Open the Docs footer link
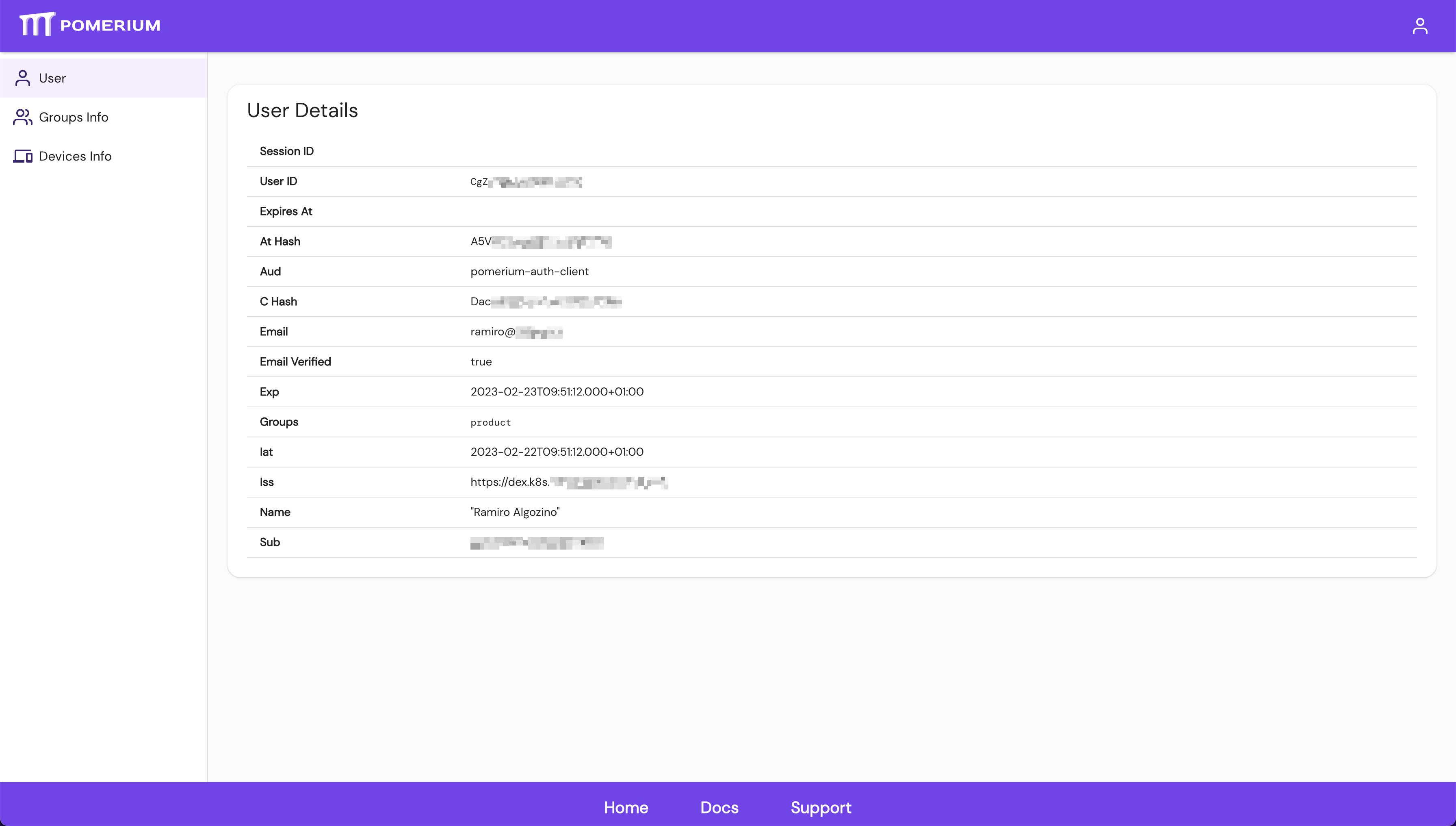This screenshot has height=826, width=1456. pos(719,807)
